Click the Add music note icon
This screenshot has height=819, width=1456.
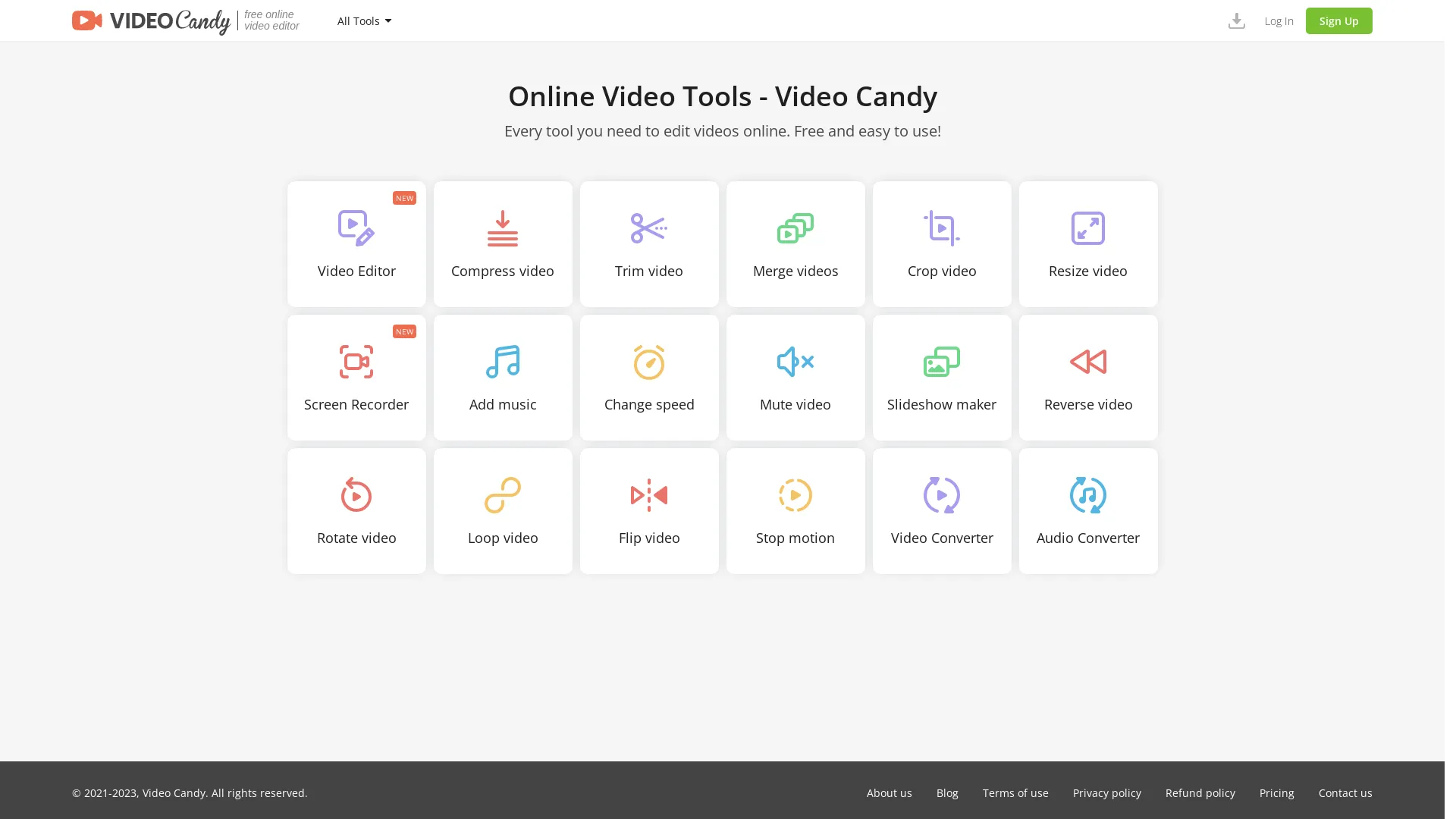503,362
